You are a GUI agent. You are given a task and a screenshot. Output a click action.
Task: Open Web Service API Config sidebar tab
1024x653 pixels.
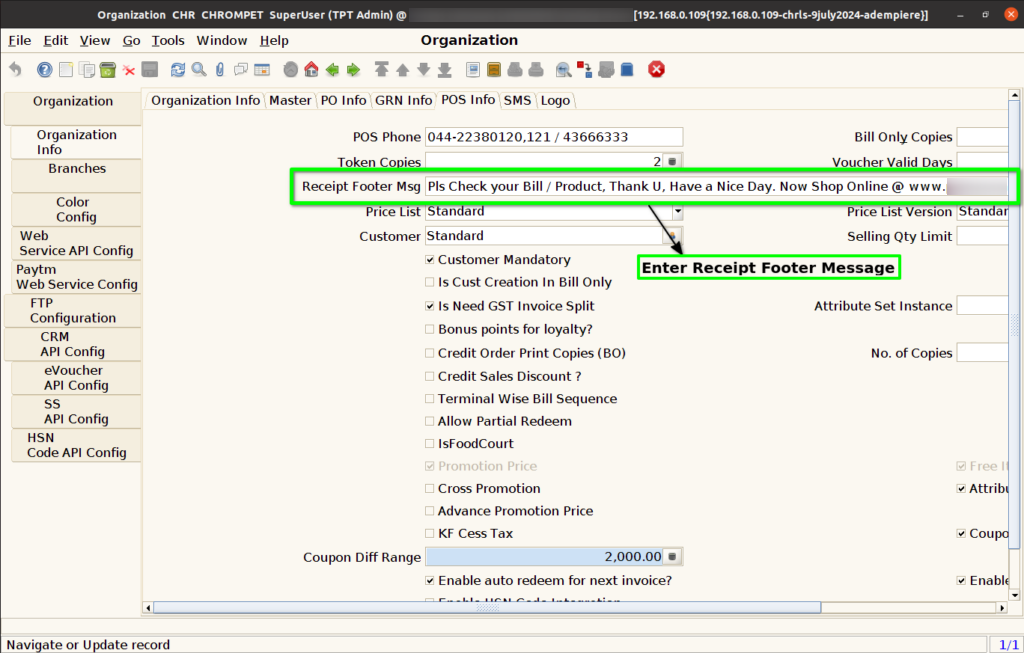[x=76, y=243]
